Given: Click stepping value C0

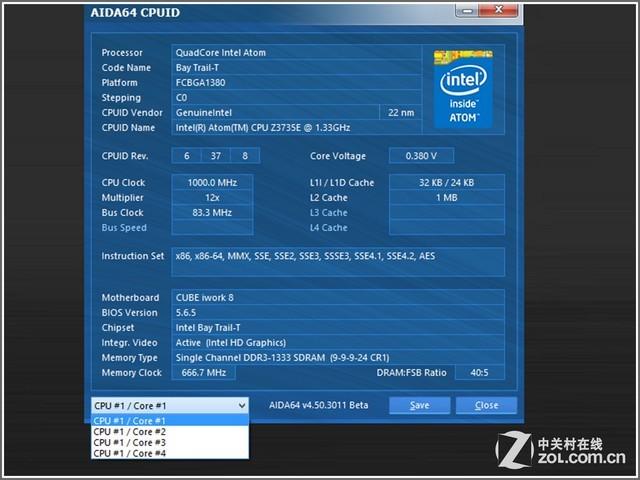Looking at the screenshot, I should click(296, 98).
